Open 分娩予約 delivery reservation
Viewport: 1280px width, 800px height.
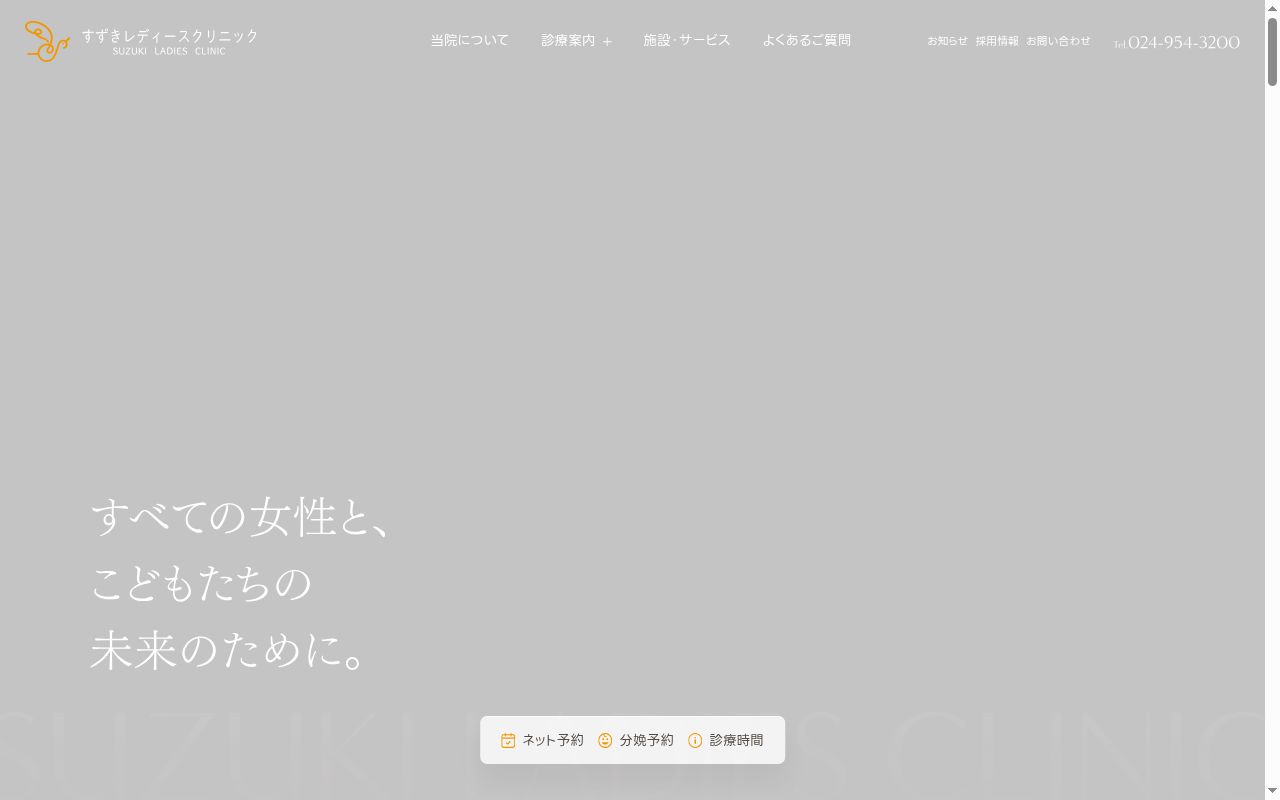pyautogui.click(x=636, y=740)
